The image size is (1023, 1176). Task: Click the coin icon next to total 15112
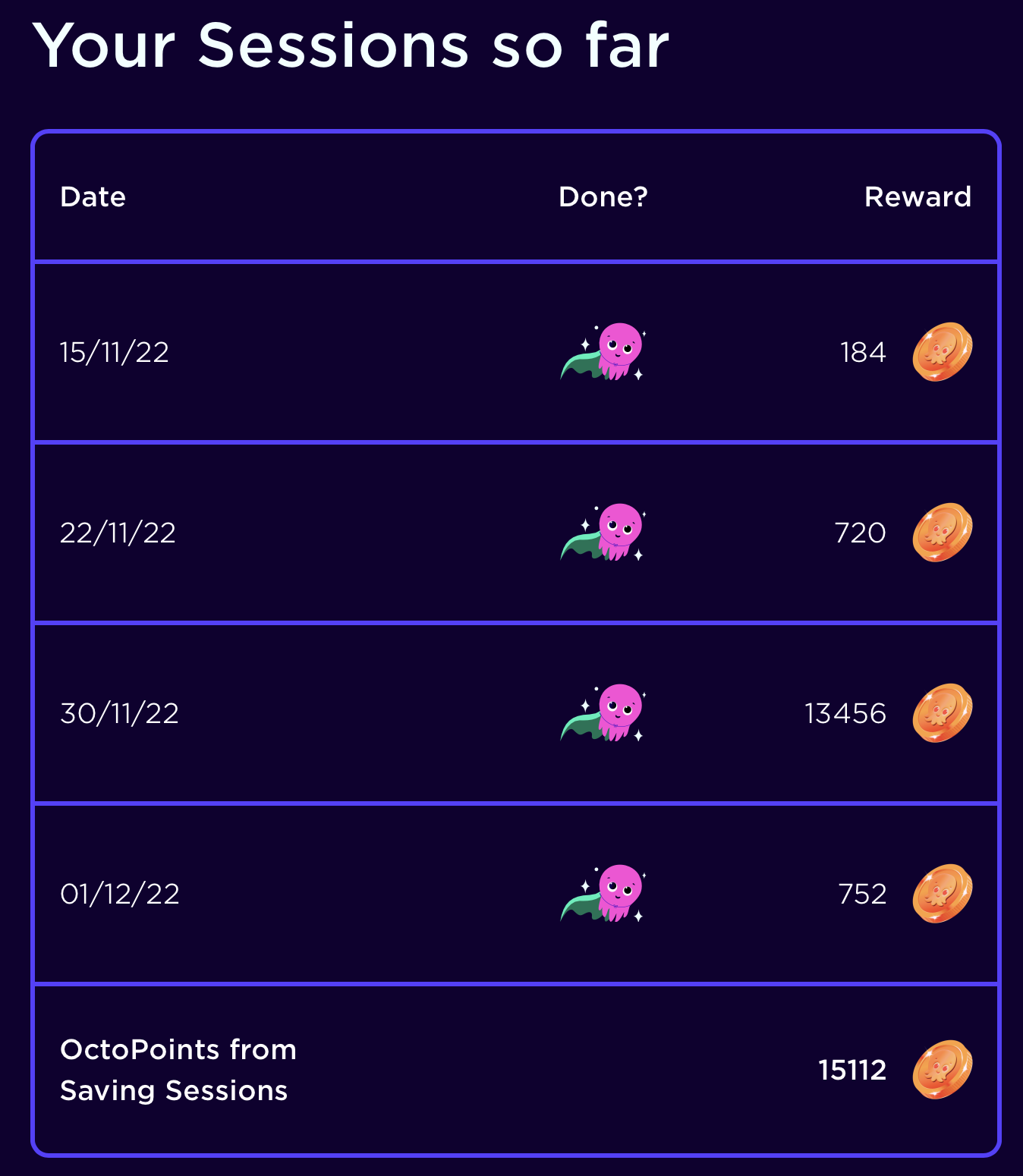coord(943,1070)
